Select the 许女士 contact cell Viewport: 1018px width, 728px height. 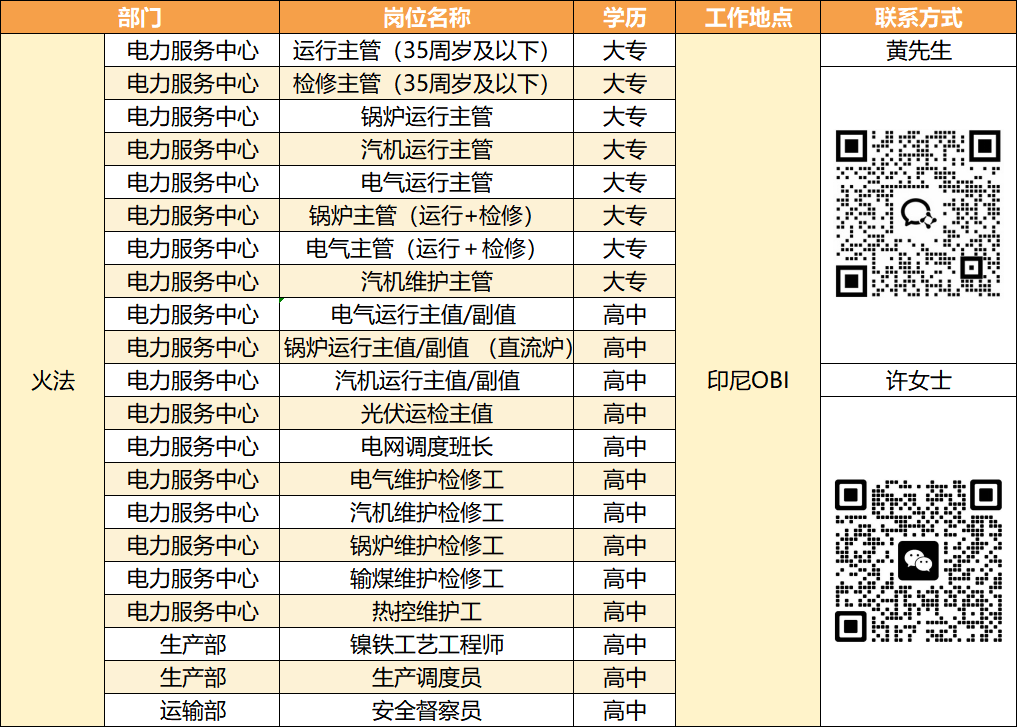(x=919, y=381)
